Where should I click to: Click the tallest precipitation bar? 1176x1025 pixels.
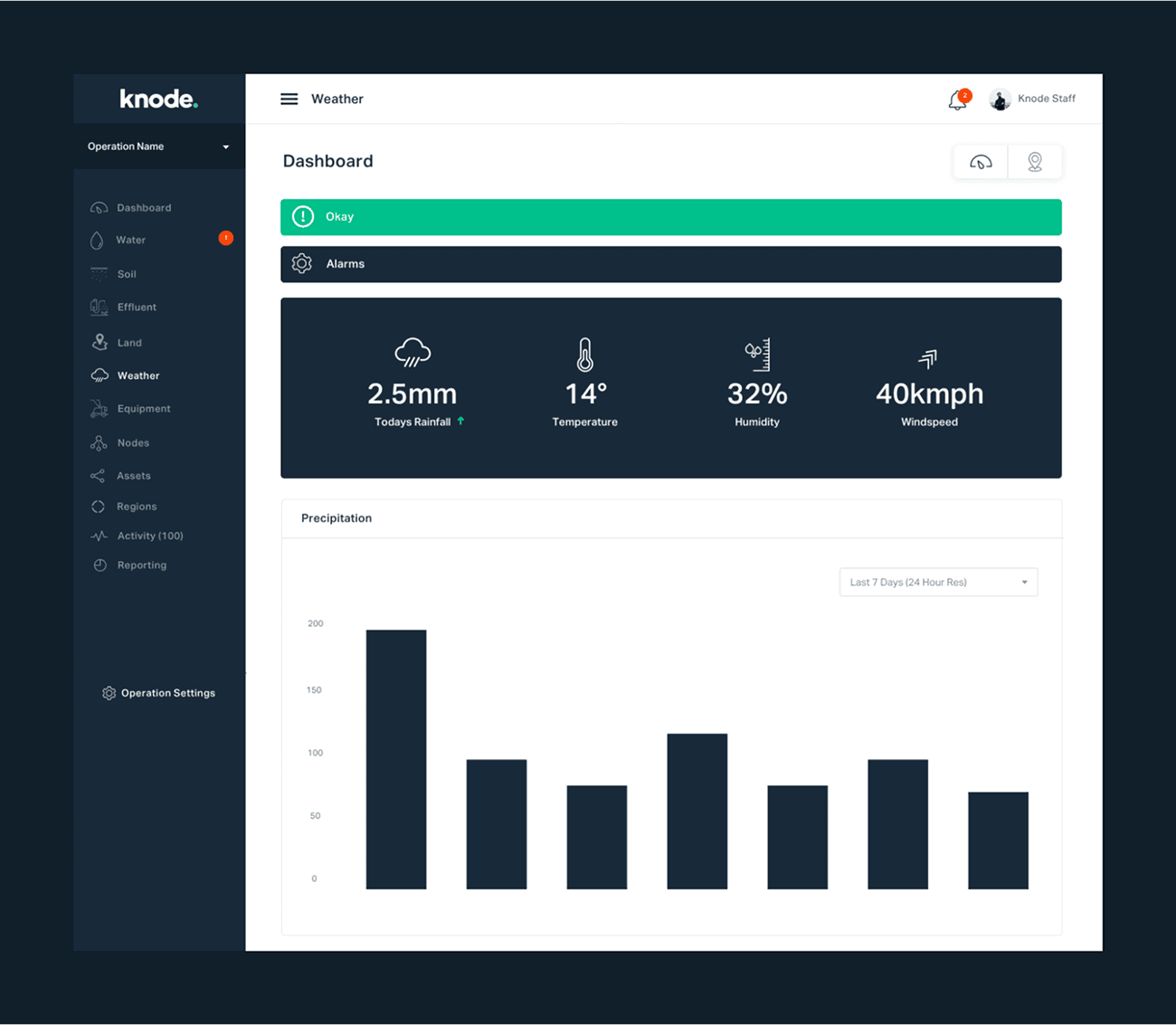tap(395, 758)
